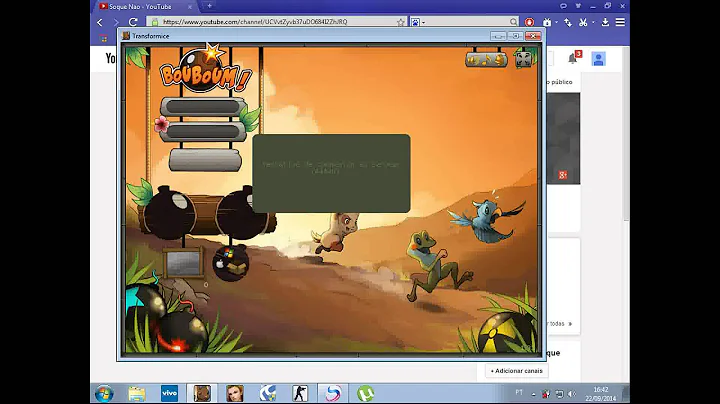Maximize the Transformice window
Screen dimensions: 720x404
coord(515,36)
